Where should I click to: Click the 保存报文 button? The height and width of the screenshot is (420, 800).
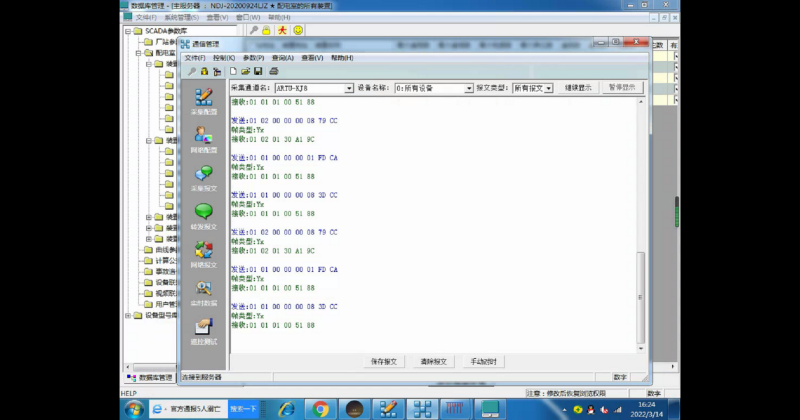[384, 361]
